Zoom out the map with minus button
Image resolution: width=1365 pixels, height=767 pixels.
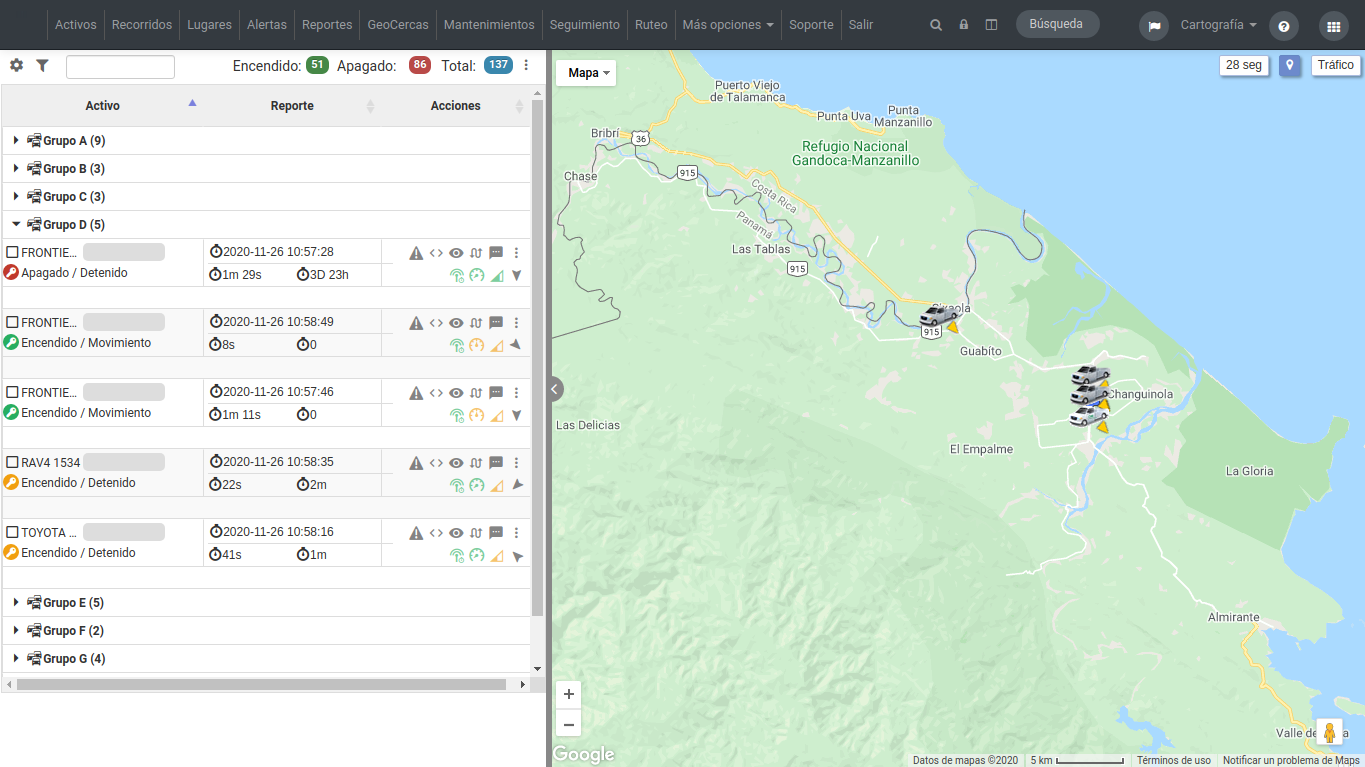tap(569, 724)
